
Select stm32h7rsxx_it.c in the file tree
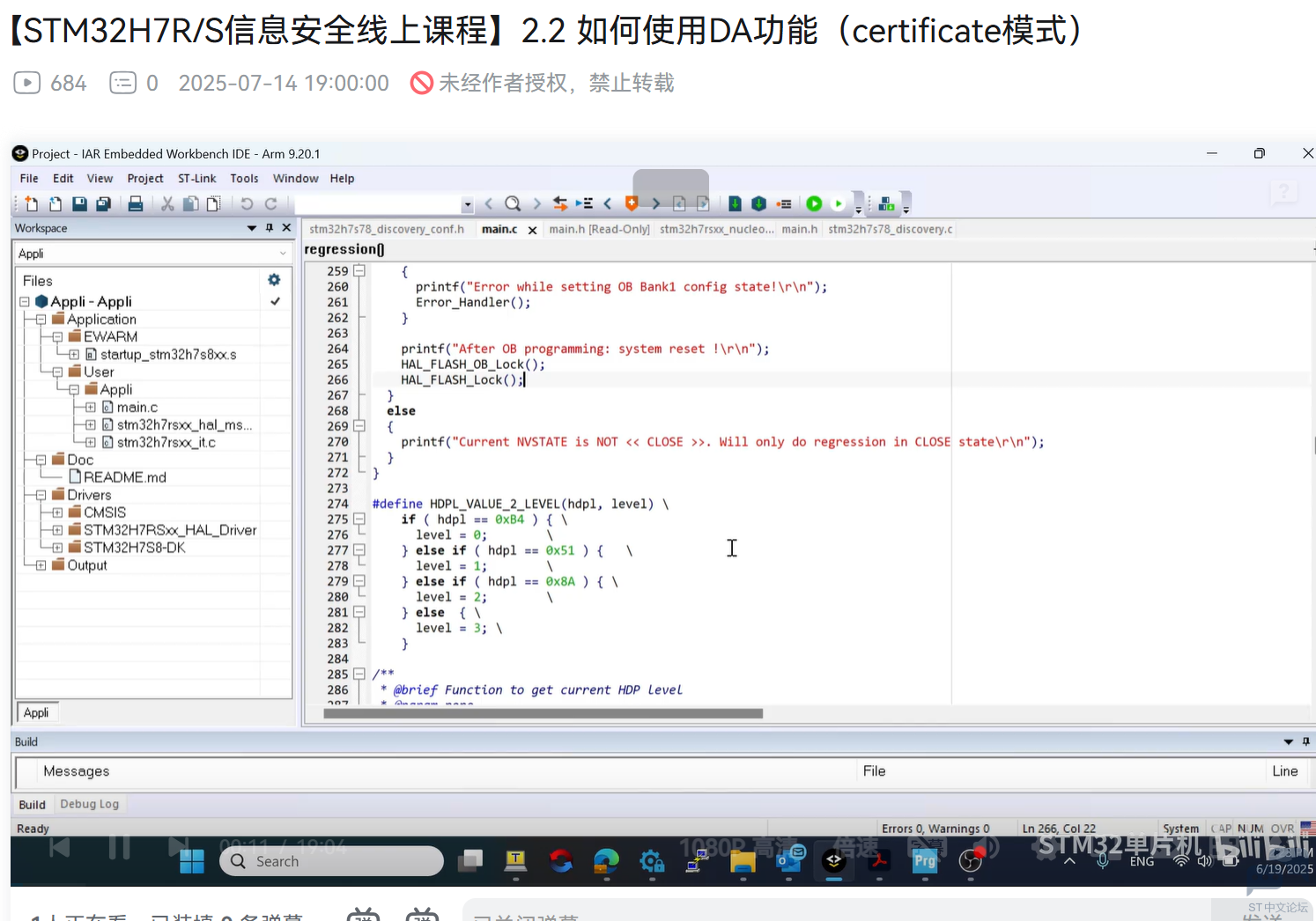click(x=166, y=442)
